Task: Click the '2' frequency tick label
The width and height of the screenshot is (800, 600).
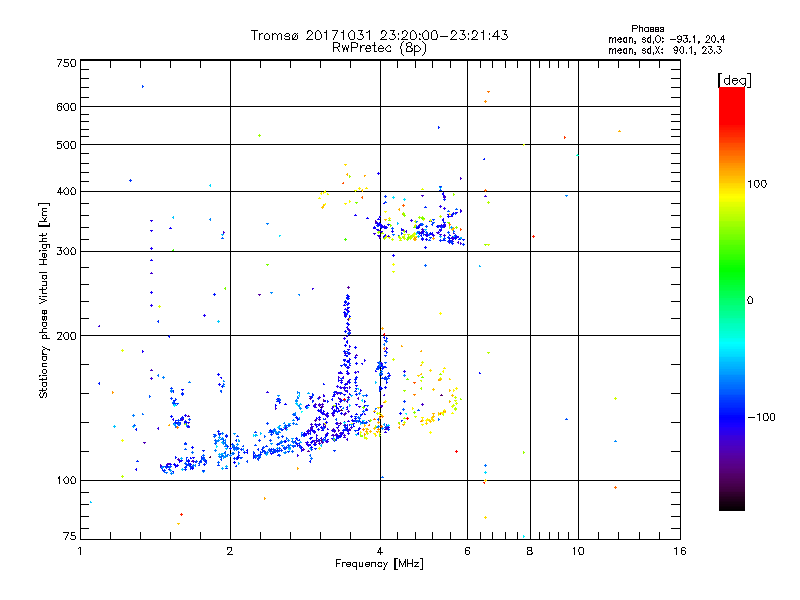Action: [230, 551]
